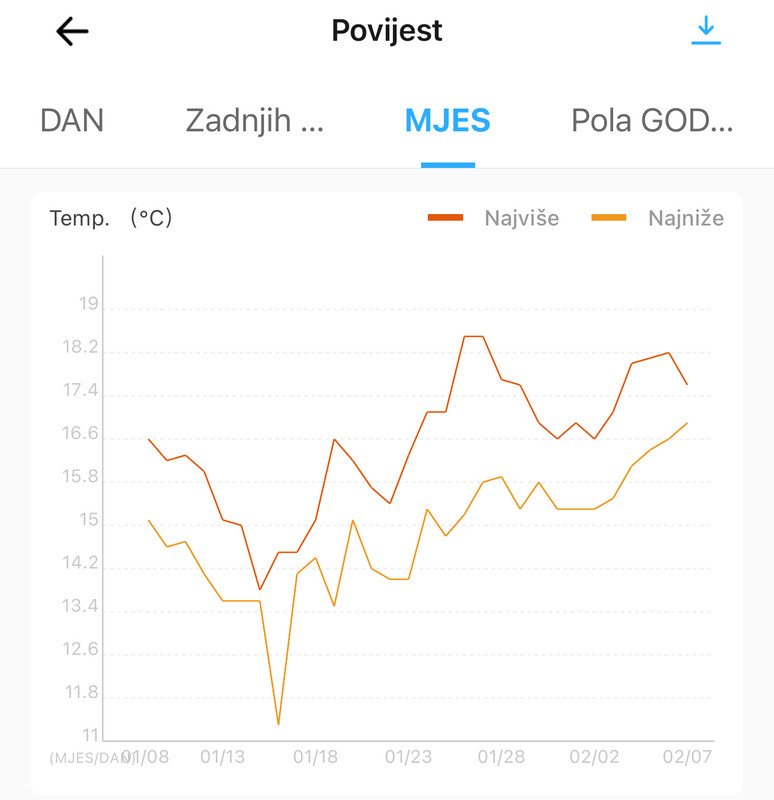Tap the download icon
The height and width of the screenshot is (800, 774).
tap(706, 30)
